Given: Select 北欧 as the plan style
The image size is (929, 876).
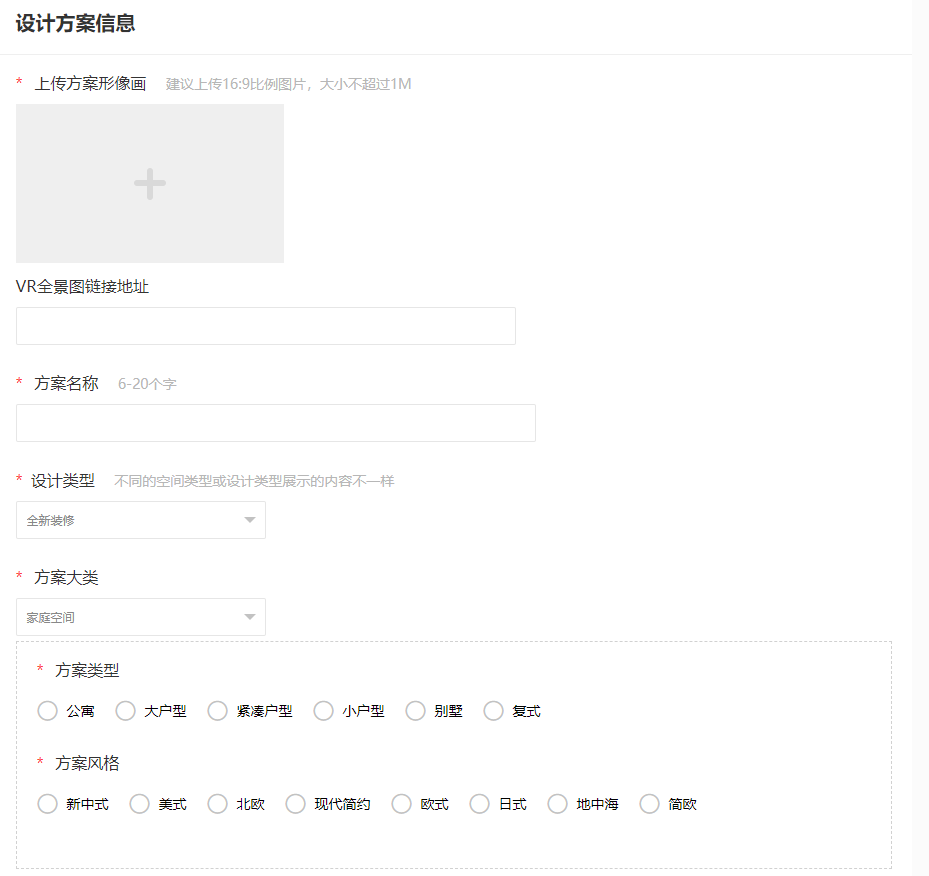Looking at the screenshot, I should [218, 804].
